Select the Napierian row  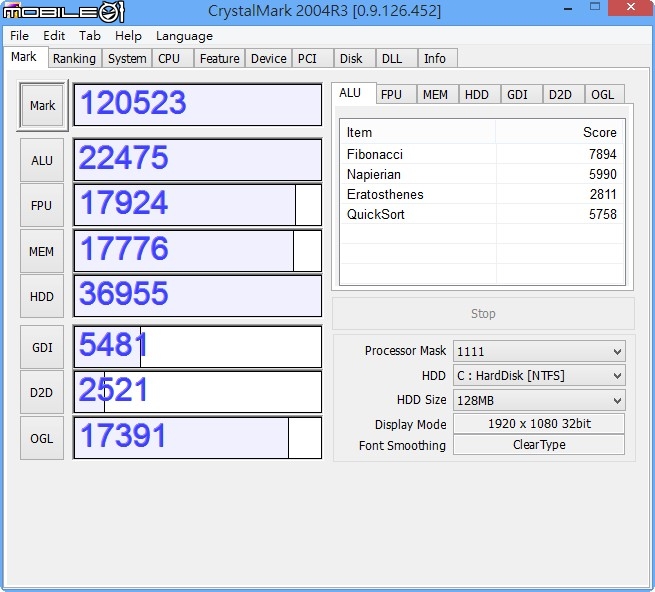point(482,174)
